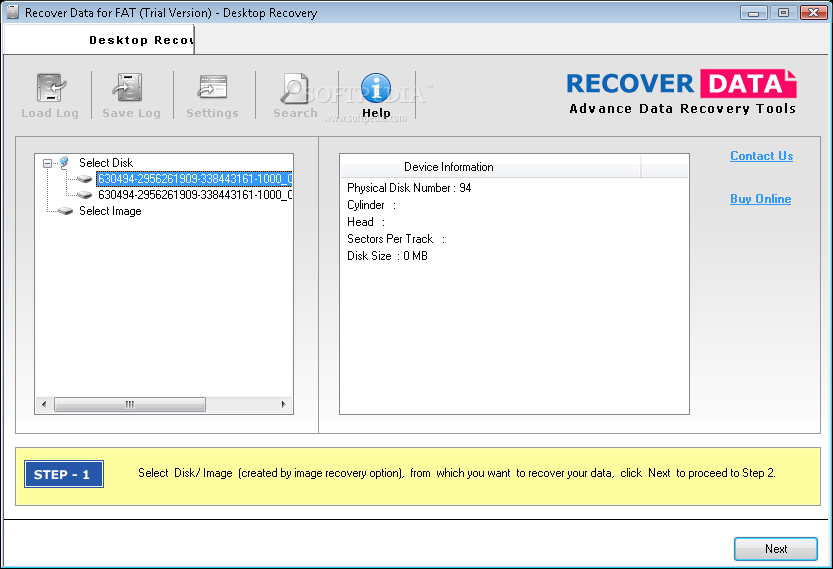Screen dimensions: 833x569
Task: Select the Select Image tree item
Action: pos(110,211)
